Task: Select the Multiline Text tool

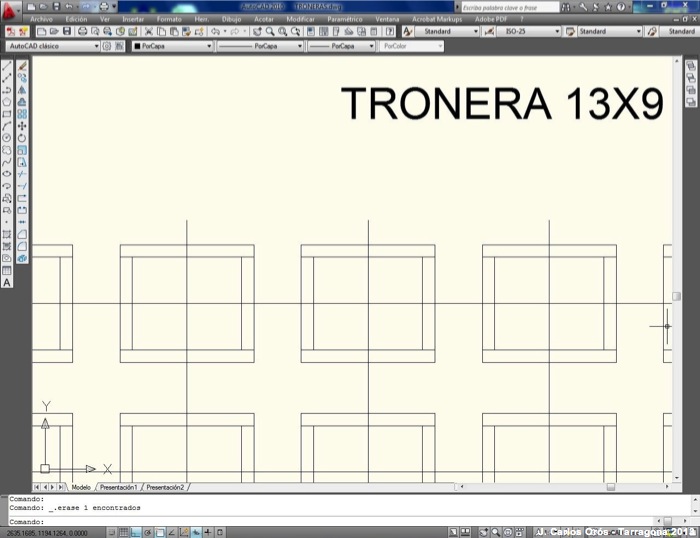Action: 7,283
